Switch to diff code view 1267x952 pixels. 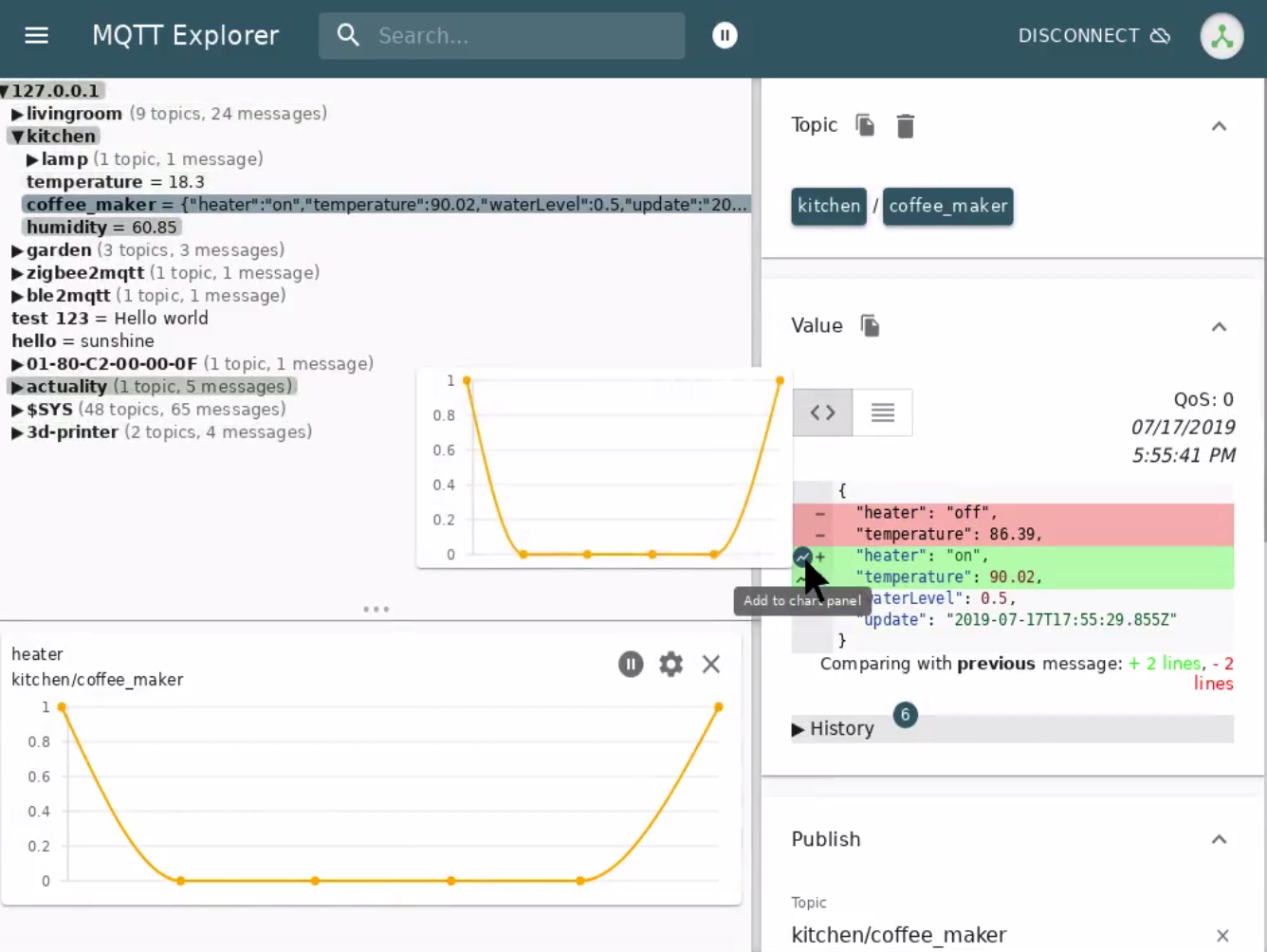point(822,412)
